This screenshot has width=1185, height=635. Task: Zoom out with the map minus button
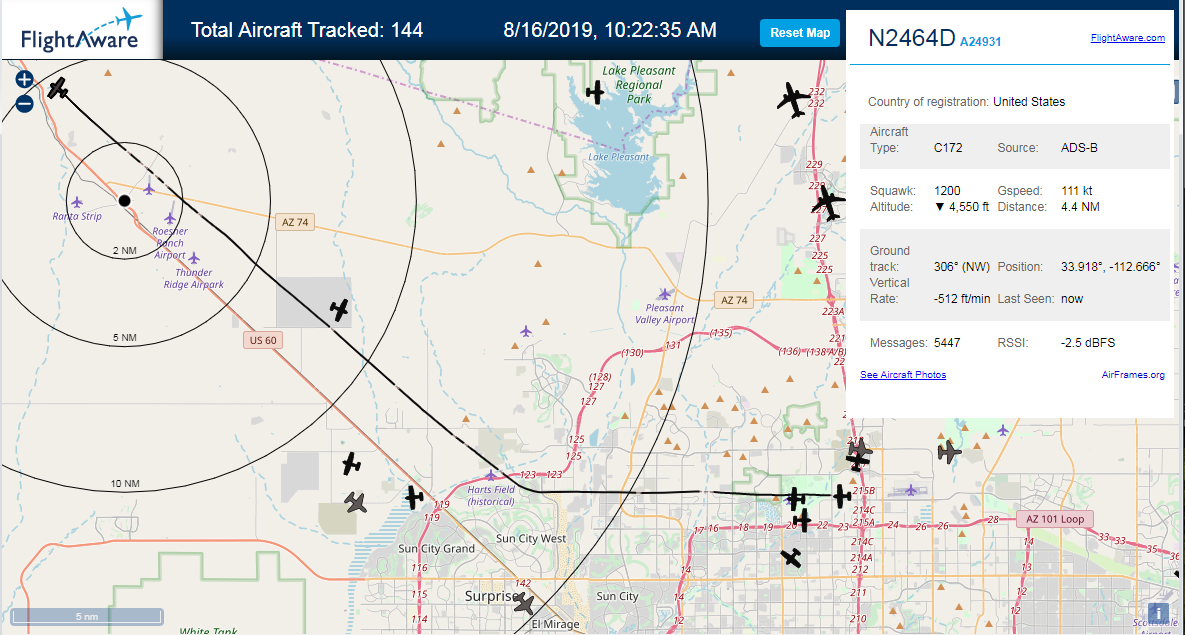click(24, 103)
